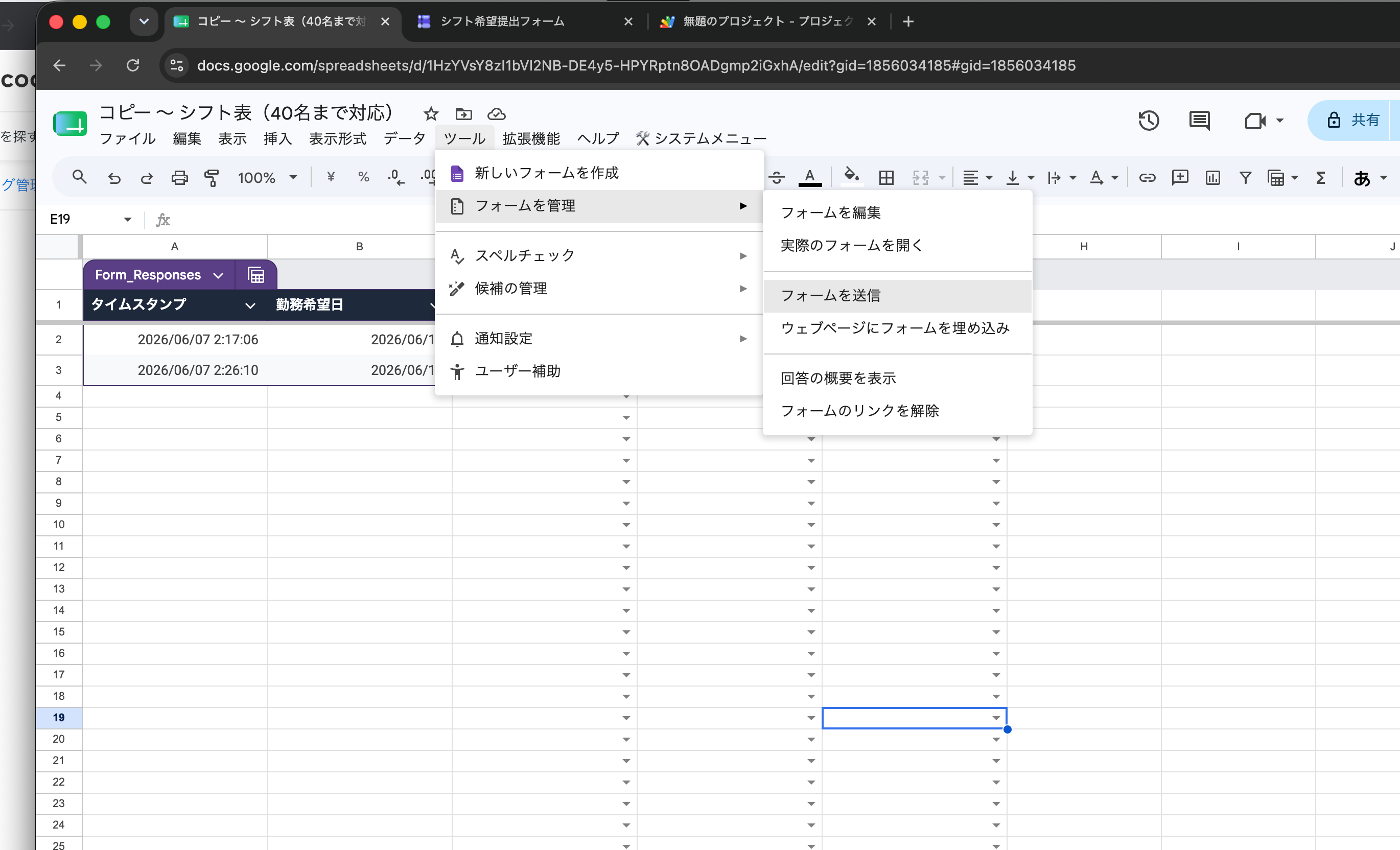Click the undo arrow icon

pyautogui.click(x=114, y=178)
